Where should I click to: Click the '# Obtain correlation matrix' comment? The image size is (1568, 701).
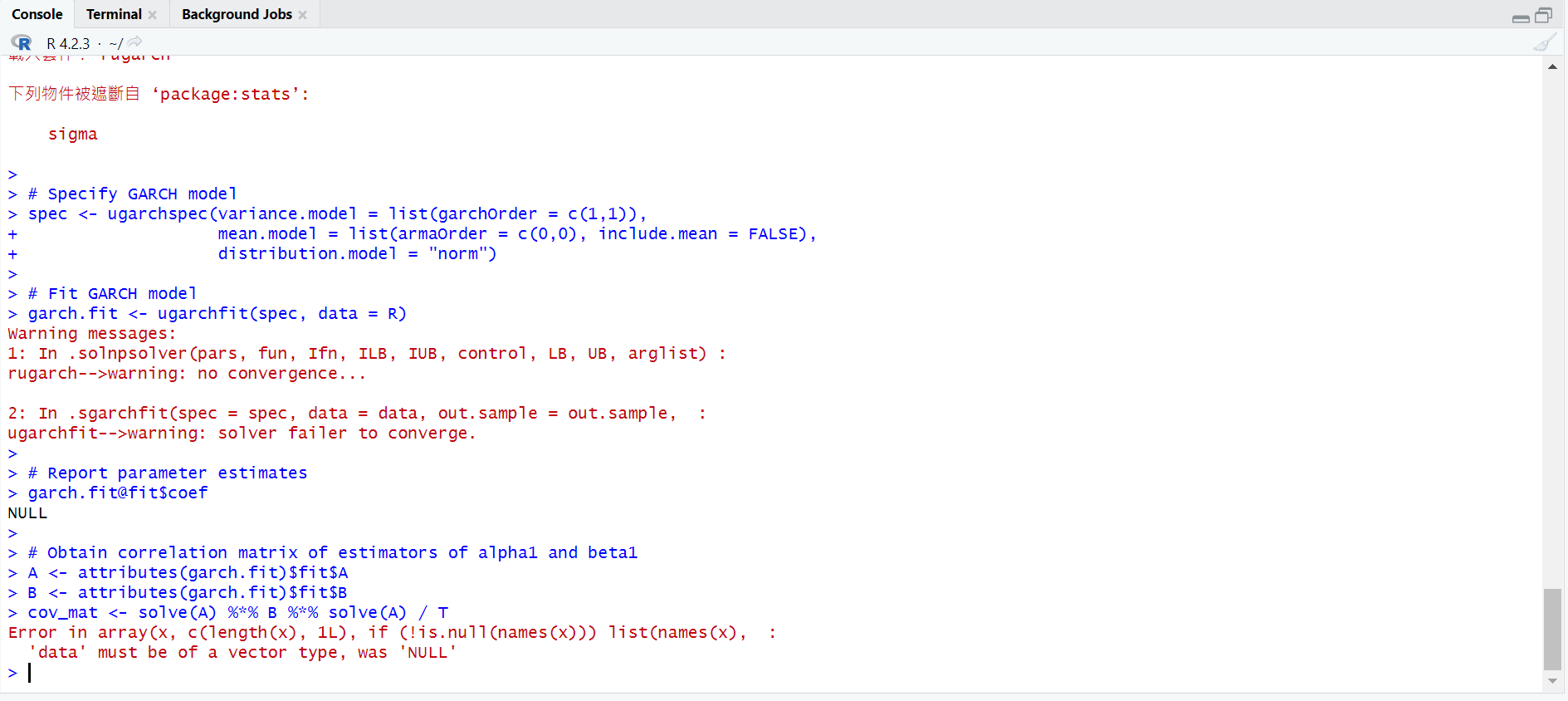(333, 552)
